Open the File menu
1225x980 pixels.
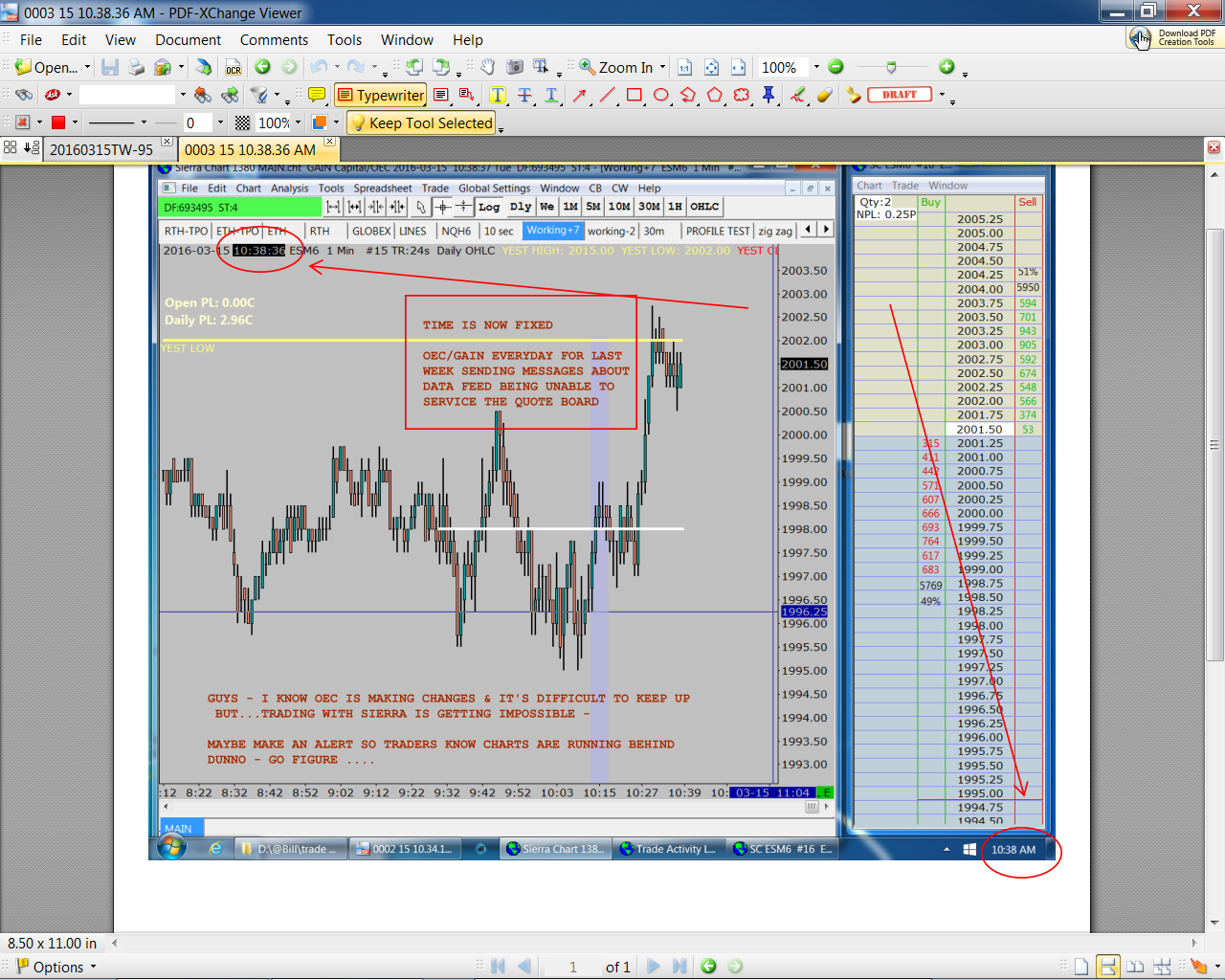pyautogui.click(x=31, y=40)
